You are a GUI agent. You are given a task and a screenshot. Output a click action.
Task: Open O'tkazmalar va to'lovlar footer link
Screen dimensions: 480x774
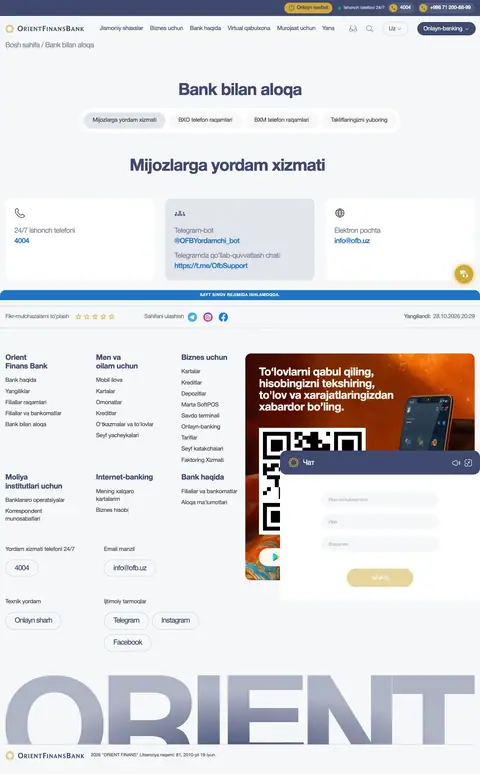124,425
